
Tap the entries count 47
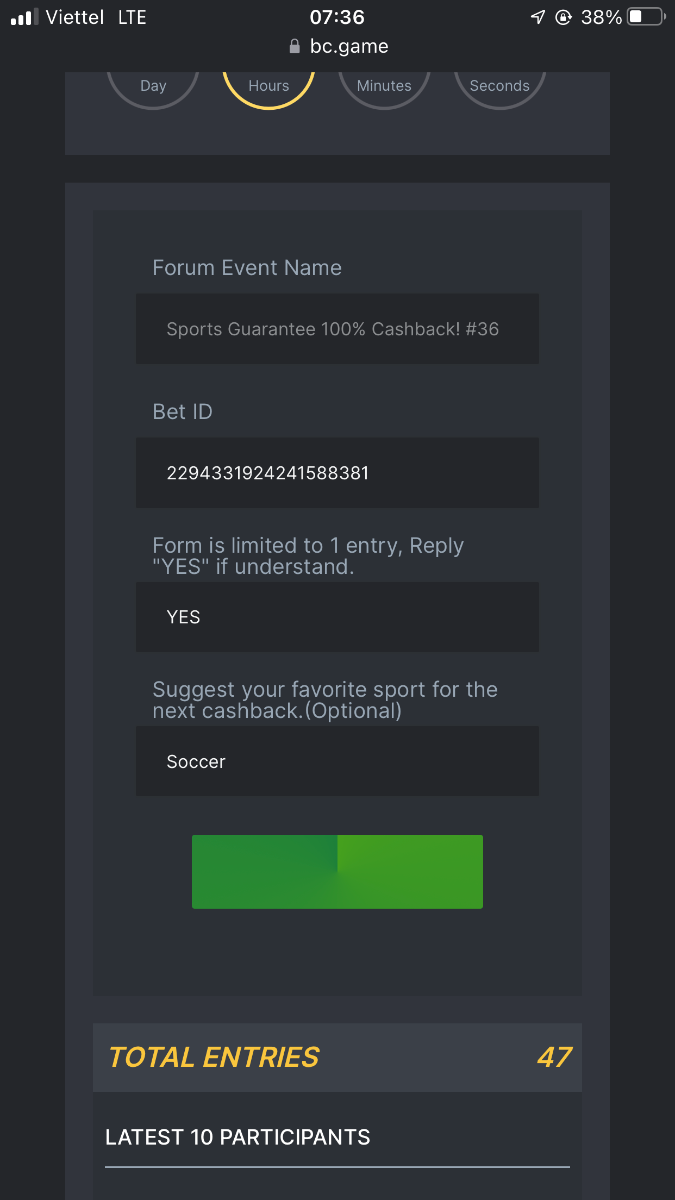(x=554, y=1057)
